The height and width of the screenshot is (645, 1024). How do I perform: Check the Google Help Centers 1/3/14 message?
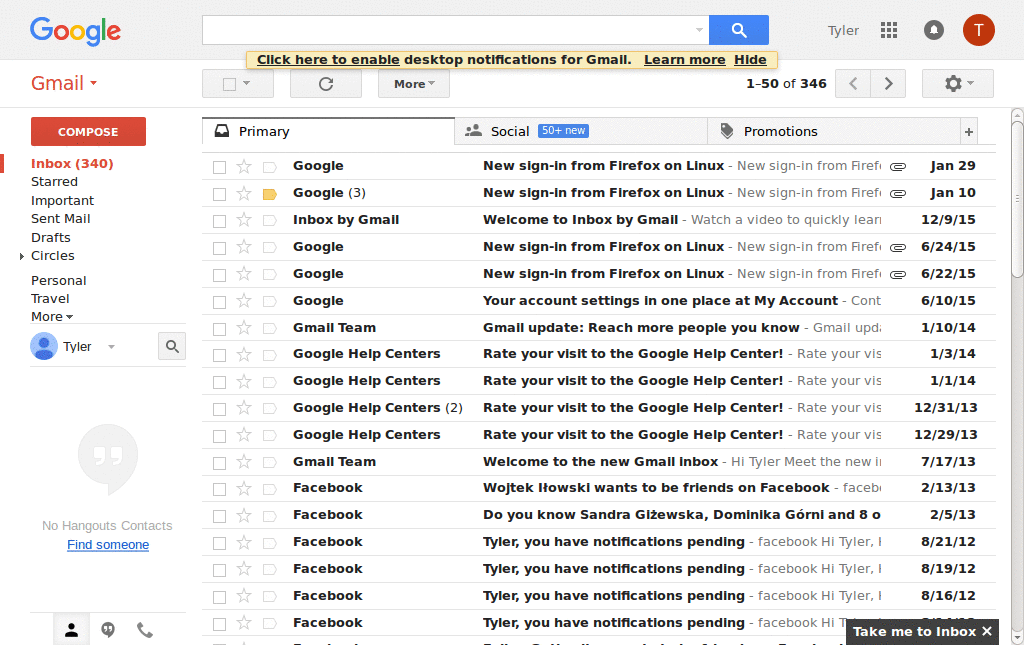point(219,355)
